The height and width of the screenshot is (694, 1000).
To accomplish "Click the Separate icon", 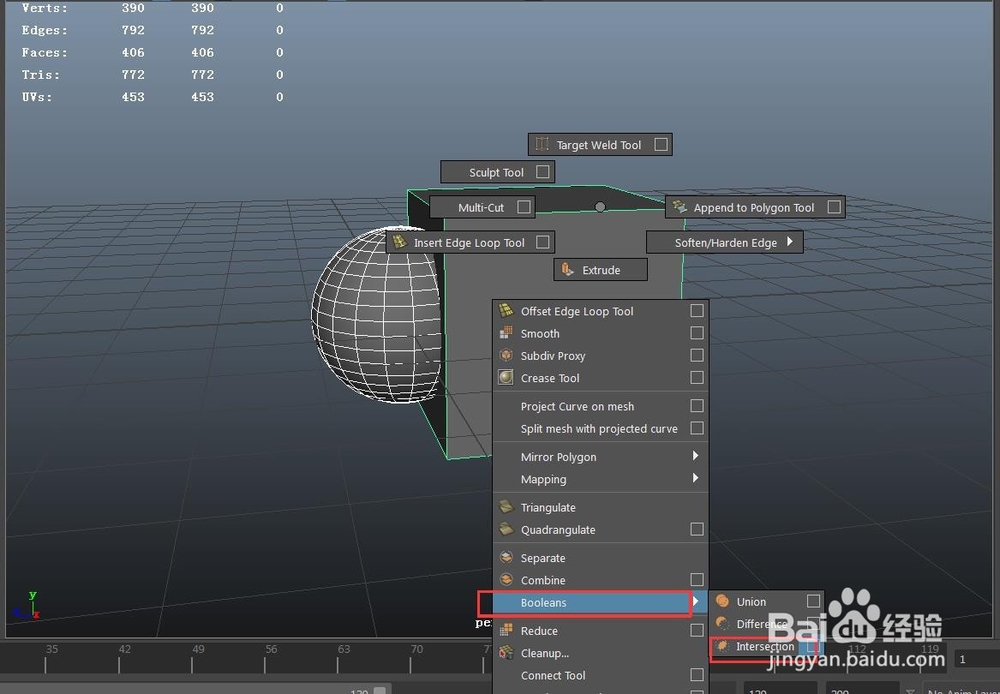I will pyautogui.click(x=506, y=557).
